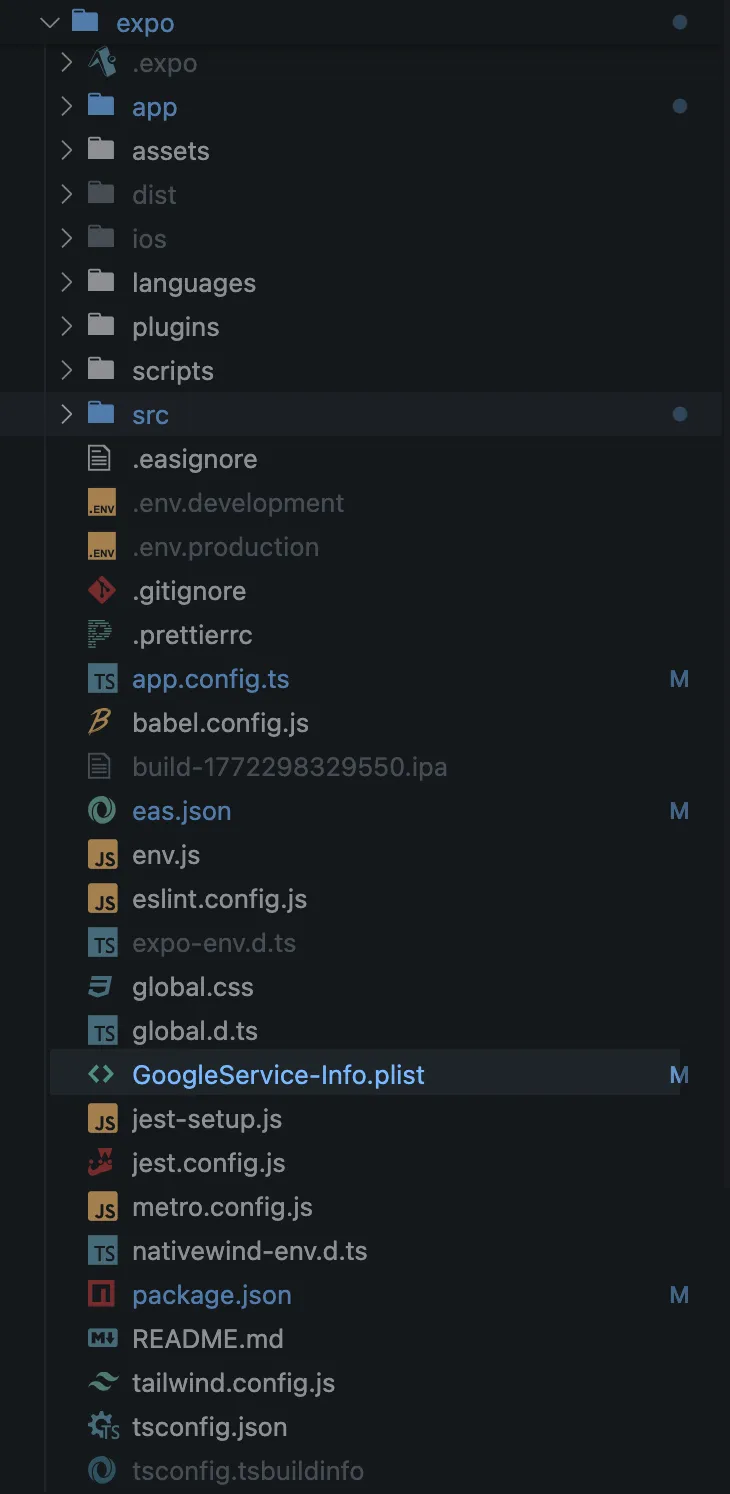Image resolution: width=730 pixels, height=1494 pixels.
Task: Click the EAS icon beside eas.json
Action: tap(101, 811)
